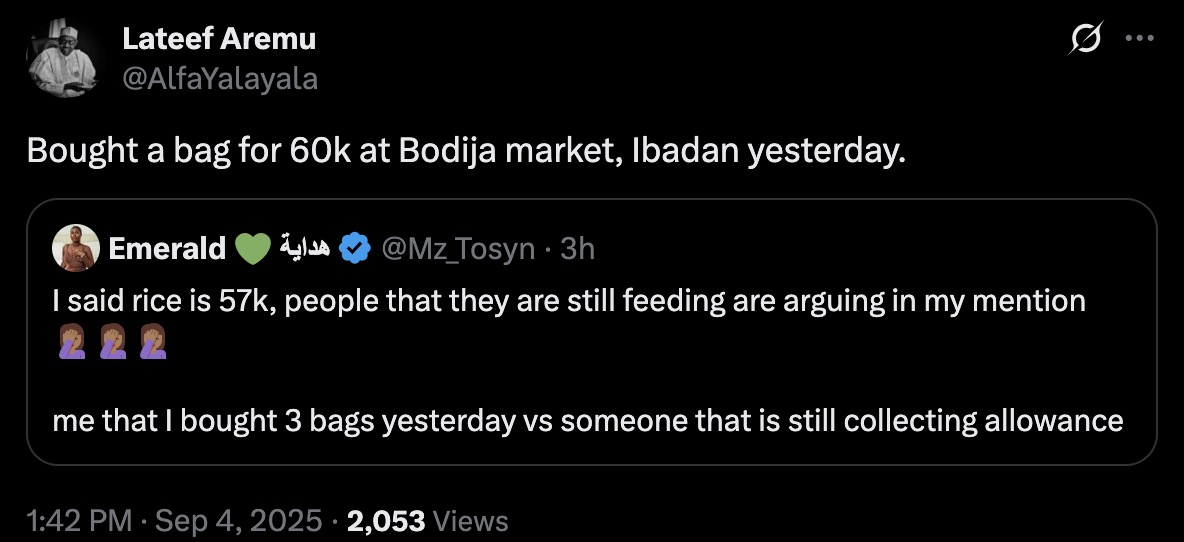
Task: Open the Grok explain-this-post icon
Action: pyautogui.click(x=1085, y=39)
